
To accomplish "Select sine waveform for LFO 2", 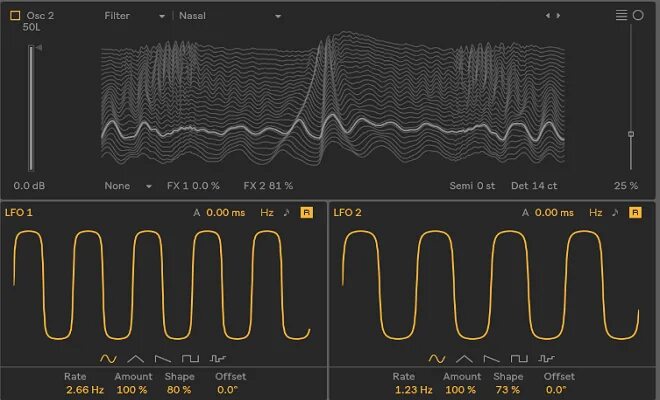I will (437, 359).
